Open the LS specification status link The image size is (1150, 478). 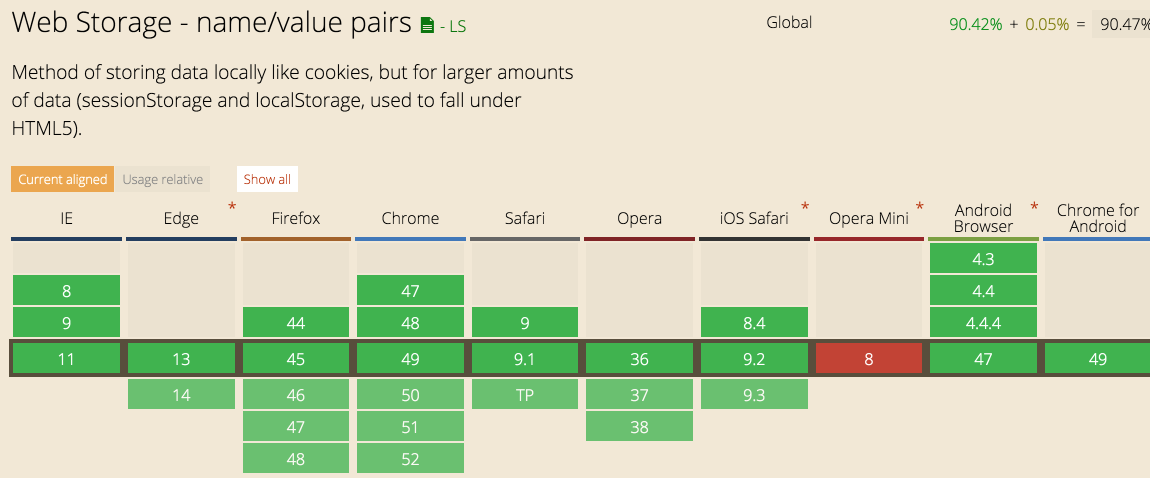(x=453, y=26)
